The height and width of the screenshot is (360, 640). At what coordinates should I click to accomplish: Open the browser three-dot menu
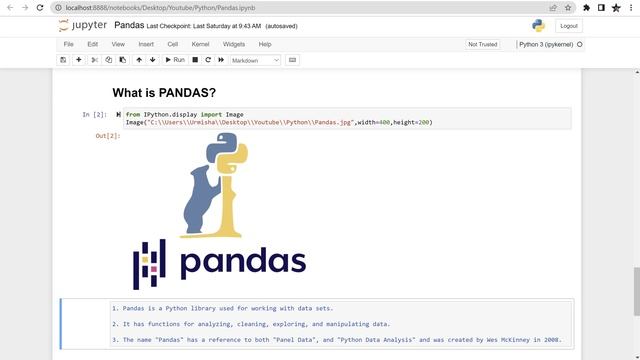(x=631, y=8)
